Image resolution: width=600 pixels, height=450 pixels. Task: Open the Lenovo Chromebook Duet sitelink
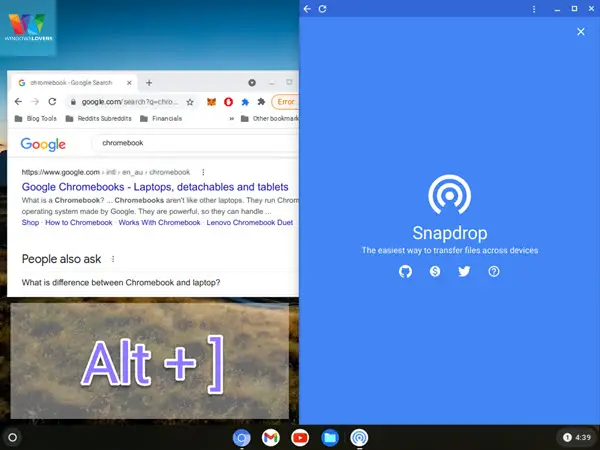point(249,223)
